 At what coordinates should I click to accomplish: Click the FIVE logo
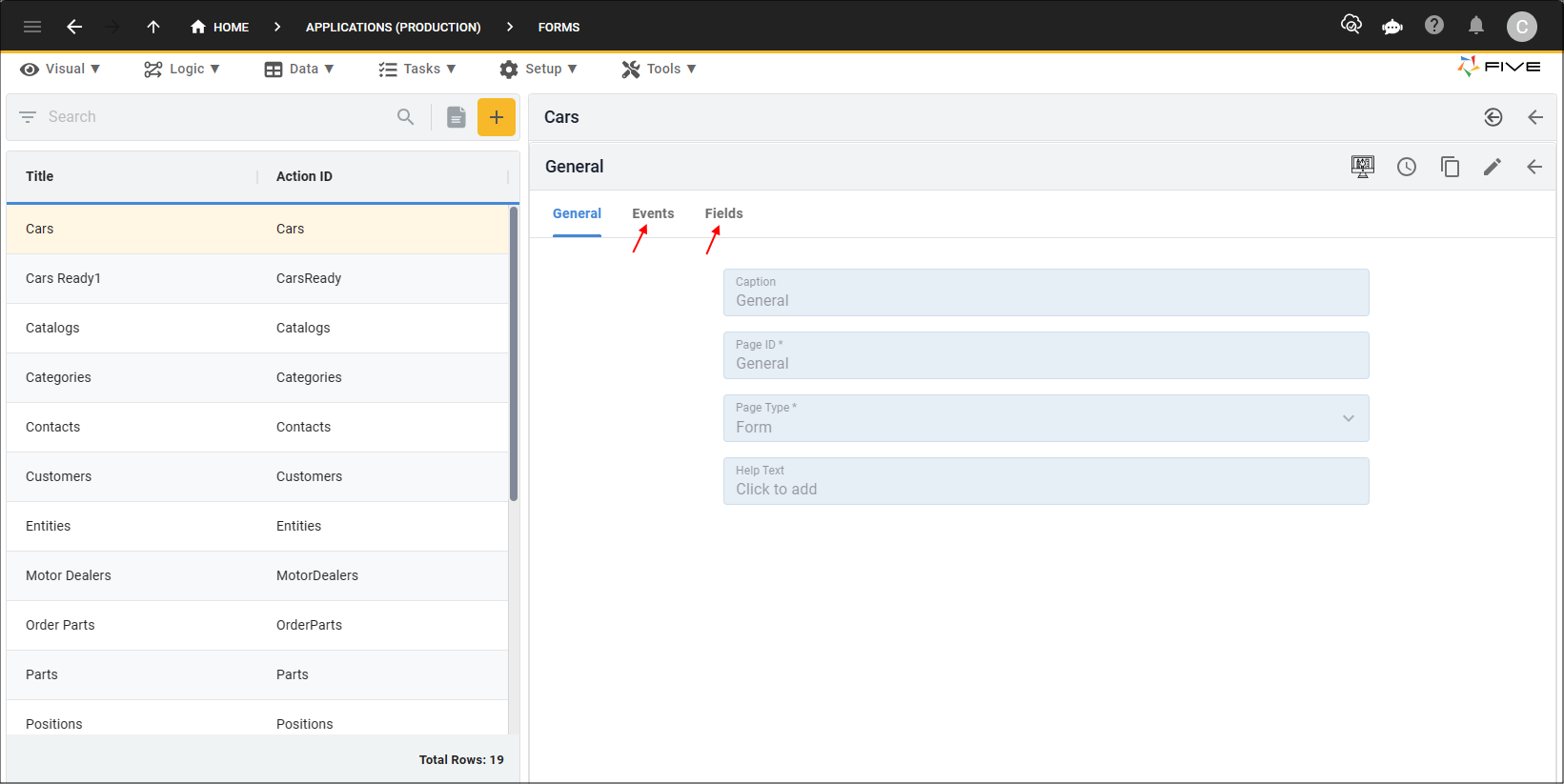point(1499,67)
